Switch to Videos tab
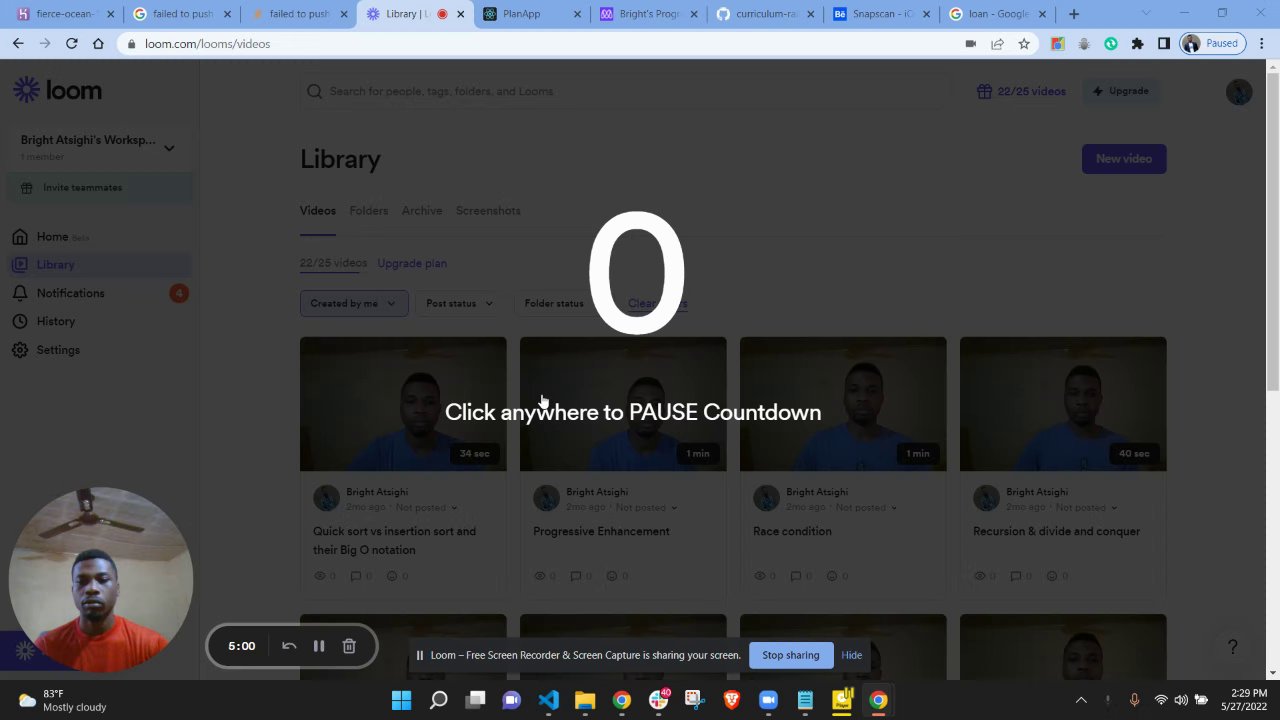This screenshot has width=1280, height=720. pos(318,211)
